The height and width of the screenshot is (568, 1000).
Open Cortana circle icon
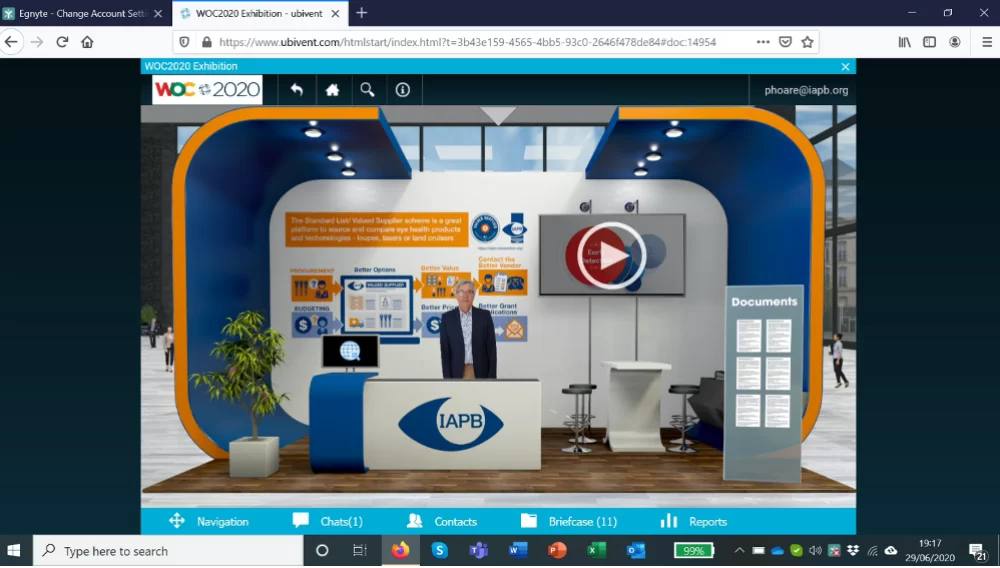click(x=322, y=551)
